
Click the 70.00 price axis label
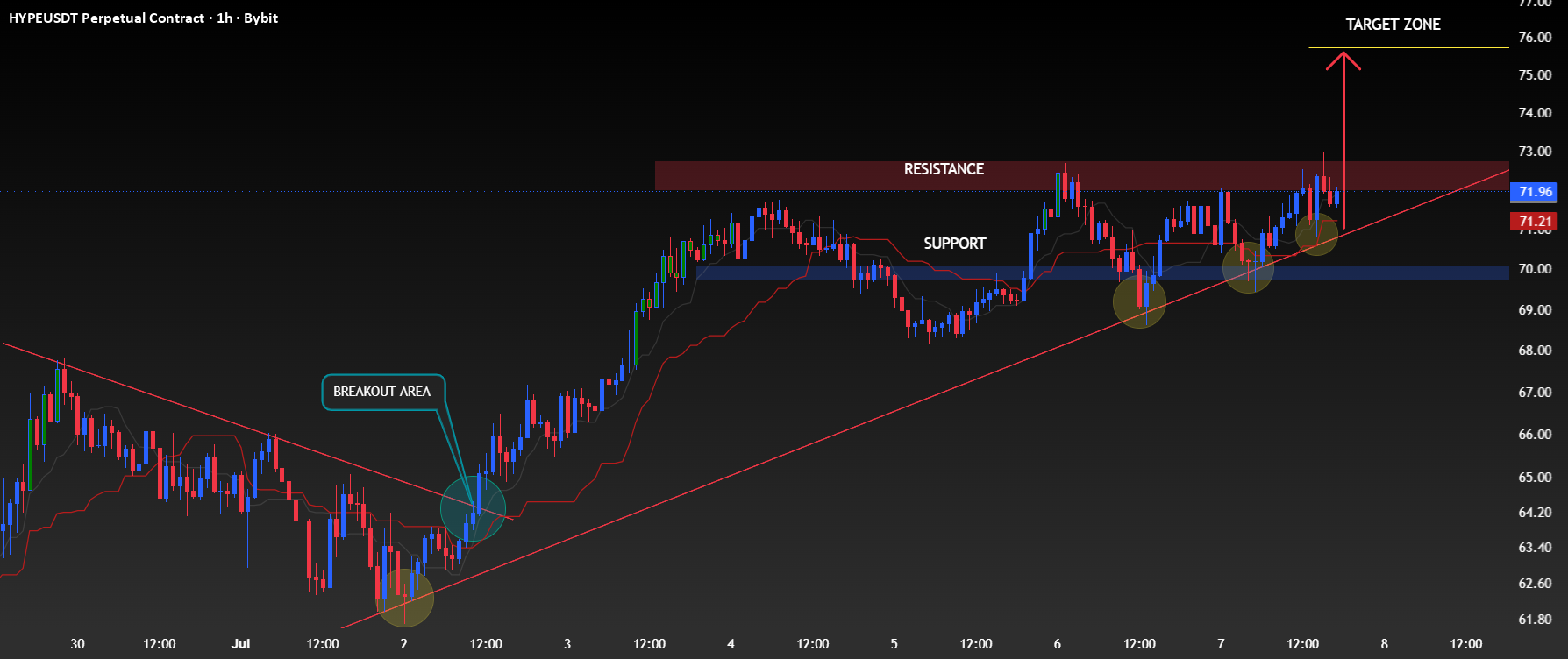coord(1535,269)
